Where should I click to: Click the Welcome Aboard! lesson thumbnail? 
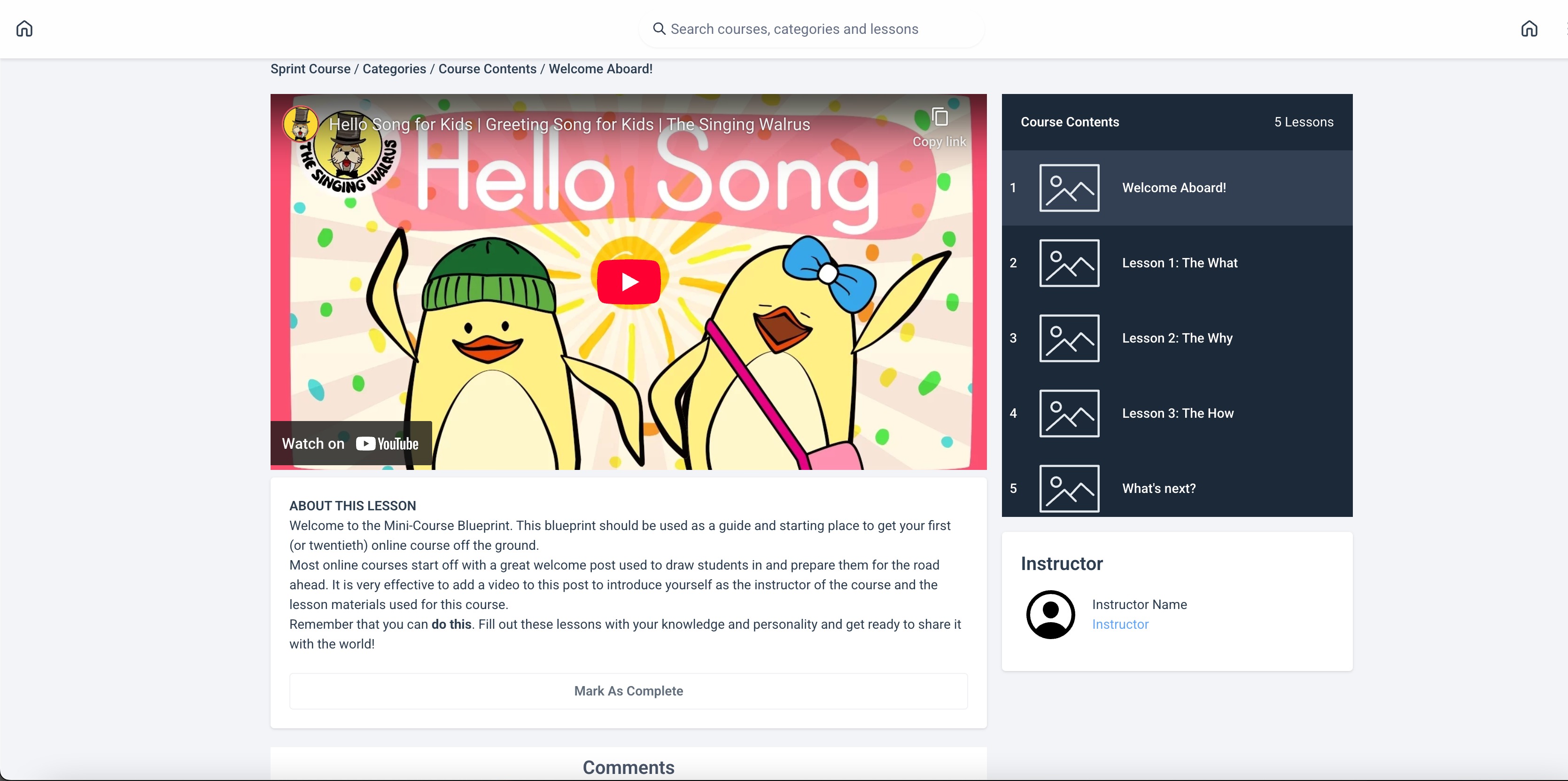1069,188
